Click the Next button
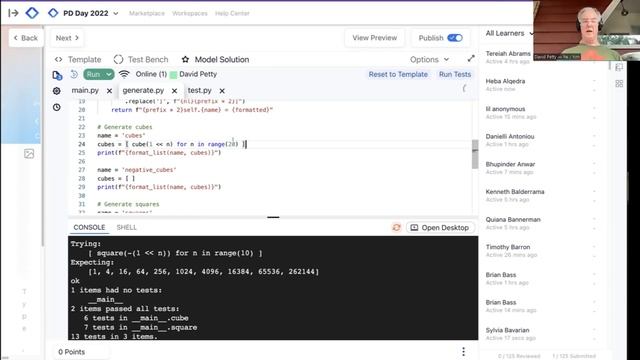The height and width of the screenshot is (360, 640). [67, 38]
